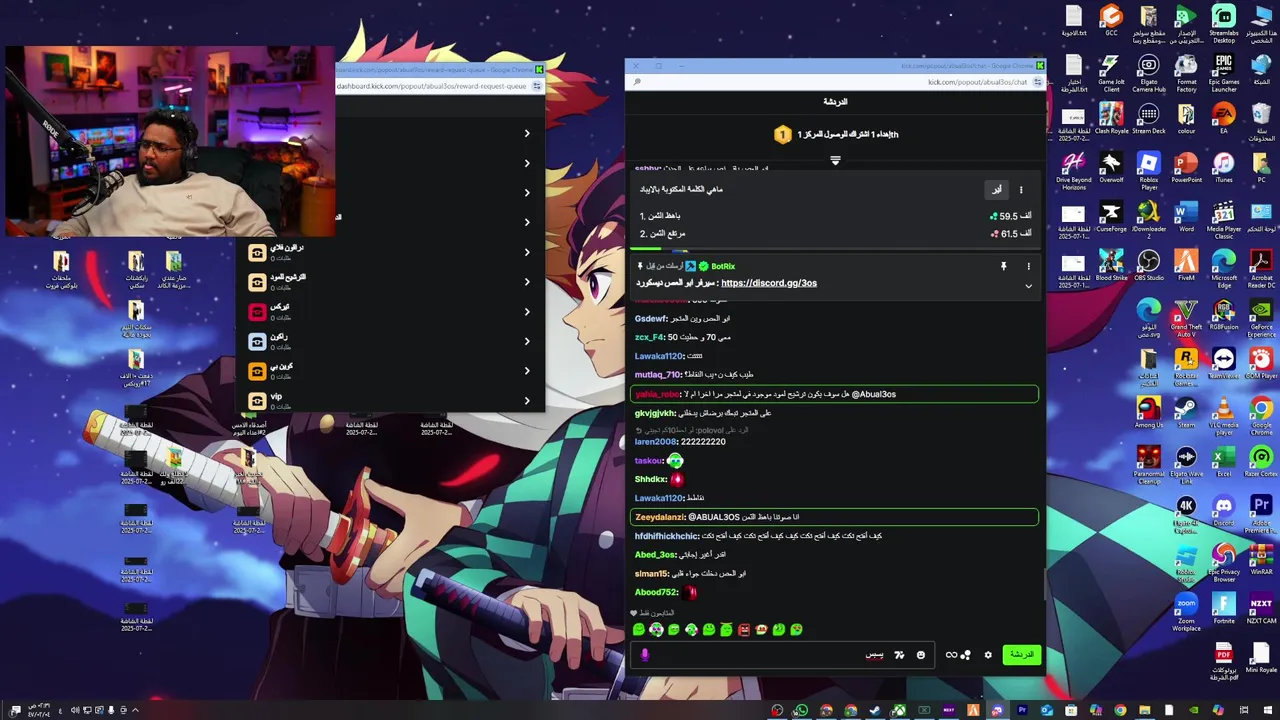Select the vip reward in queue list

tap(390, 401)
